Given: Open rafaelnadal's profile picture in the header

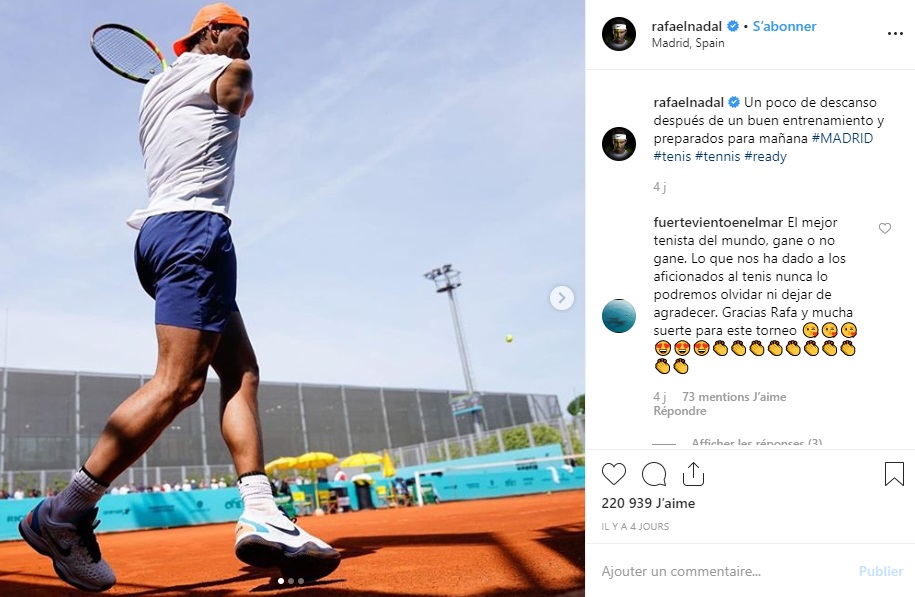Looking at the screenshot, I should pyautogui.click(x=619, y=34).
